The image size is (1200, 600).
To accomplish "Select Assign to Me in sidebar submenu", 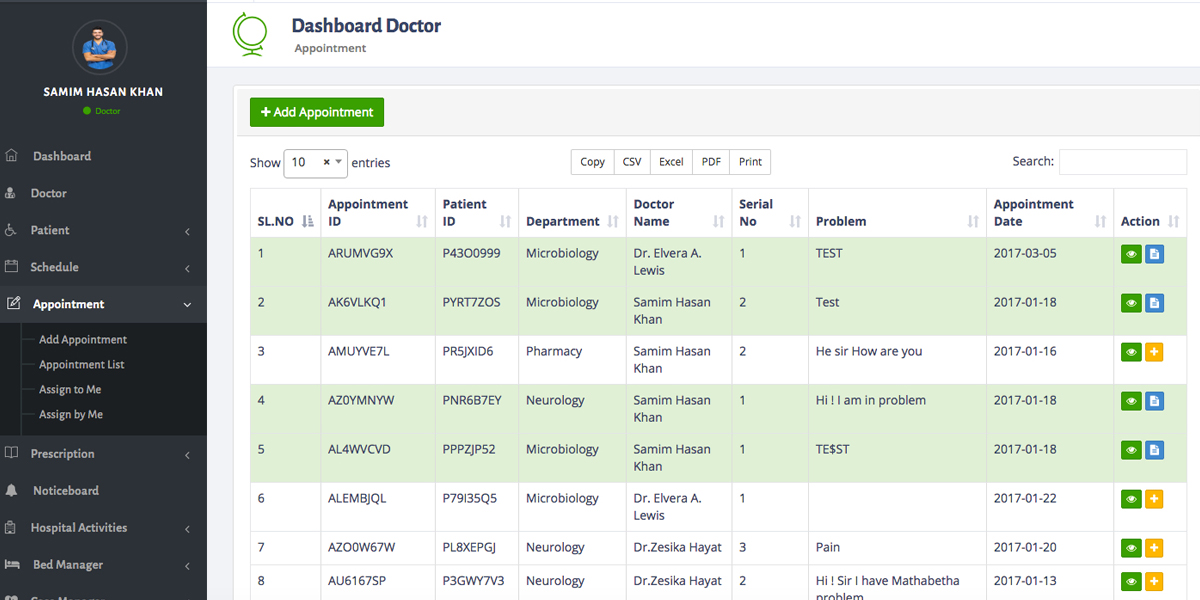I will click(70, 390).
